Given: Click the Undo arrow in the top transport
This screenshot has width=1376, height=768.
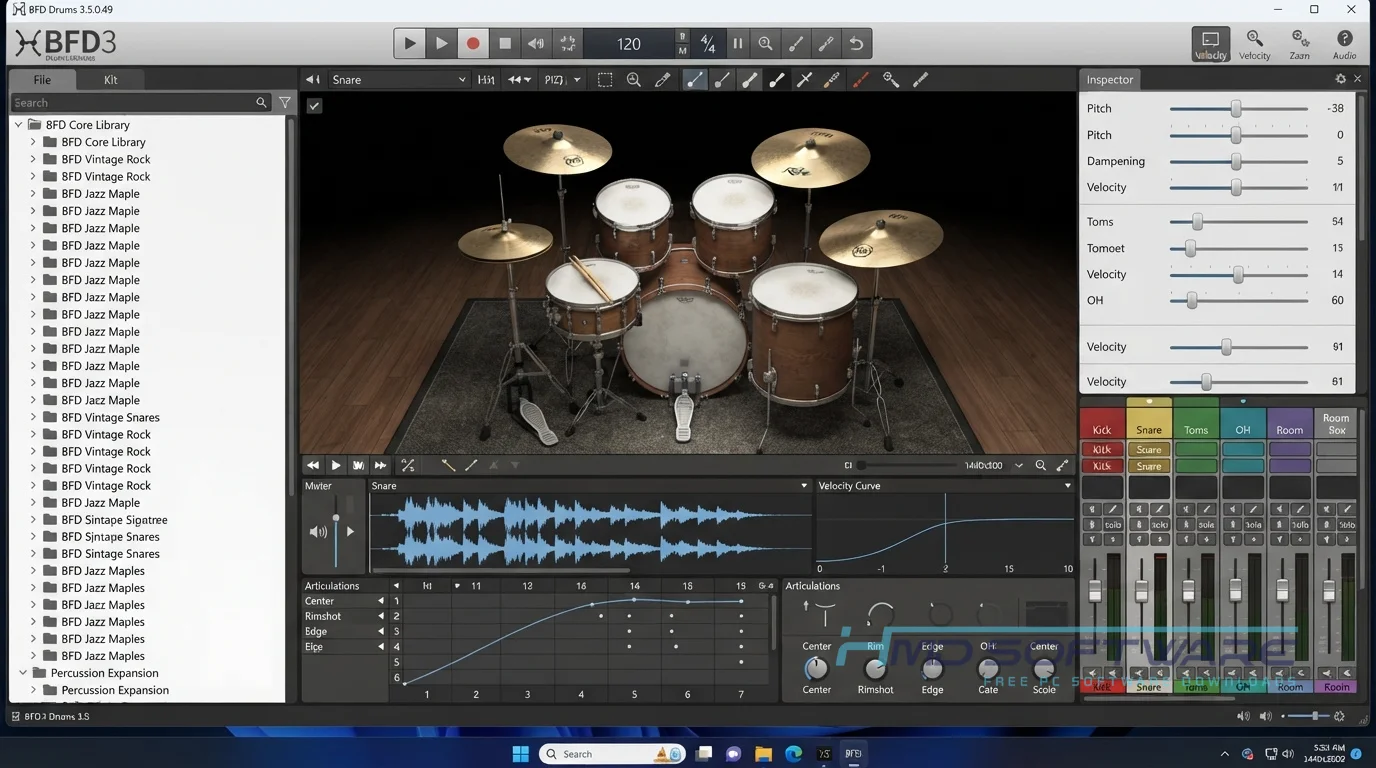Looking at the screenshot, I should coord(856,43).
